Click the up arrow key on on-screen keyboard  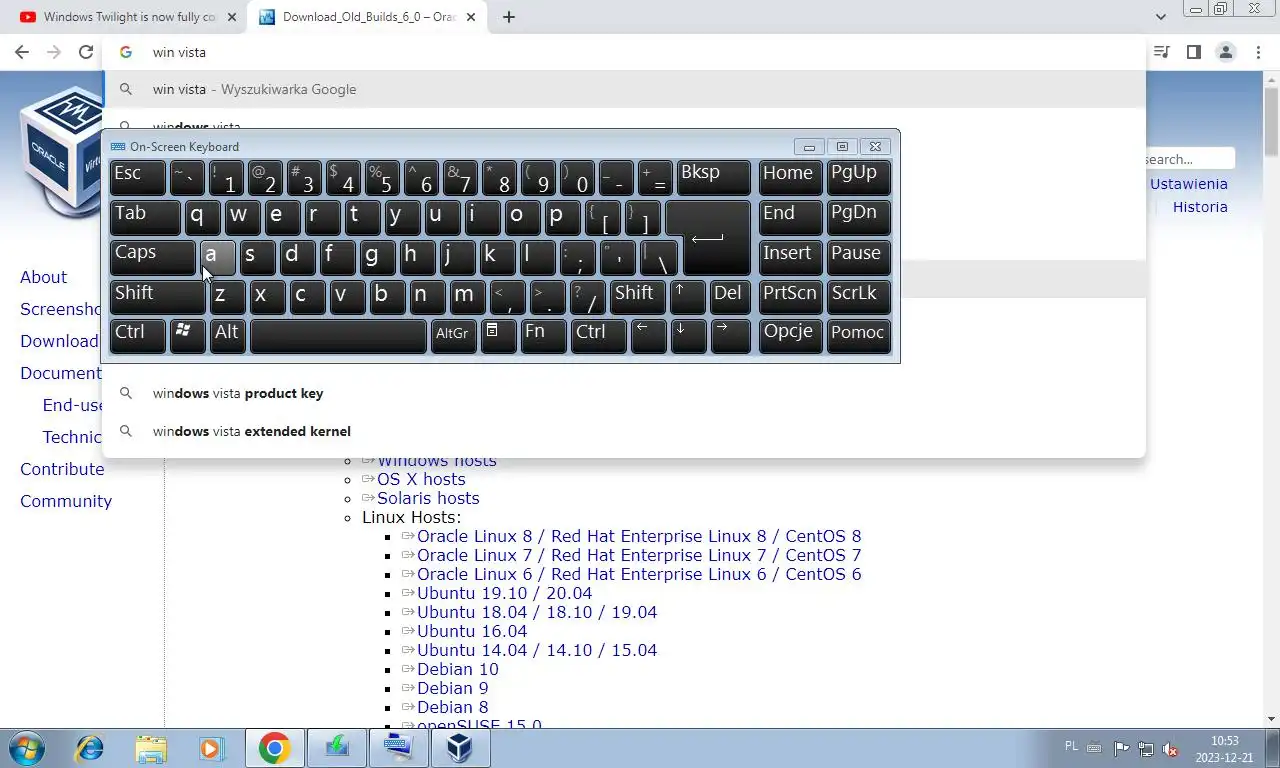pos(688,296)
